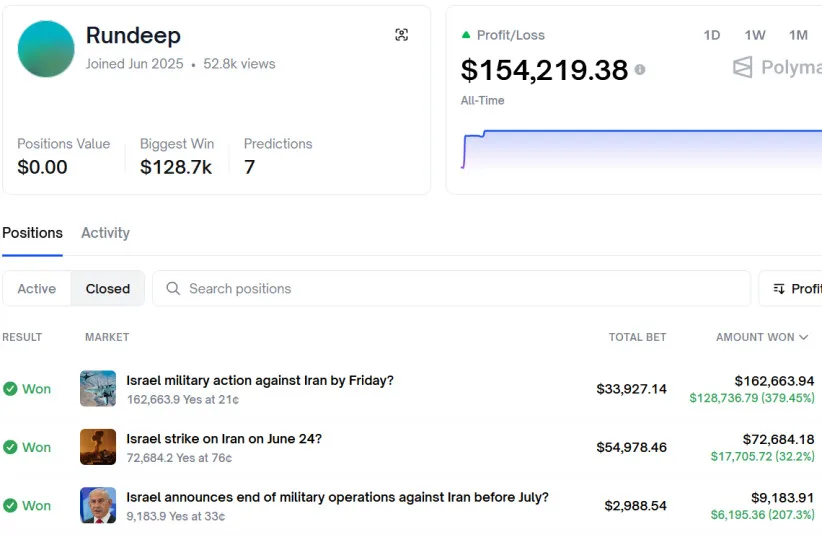Switch to the Positions tab

coord(32,233)
